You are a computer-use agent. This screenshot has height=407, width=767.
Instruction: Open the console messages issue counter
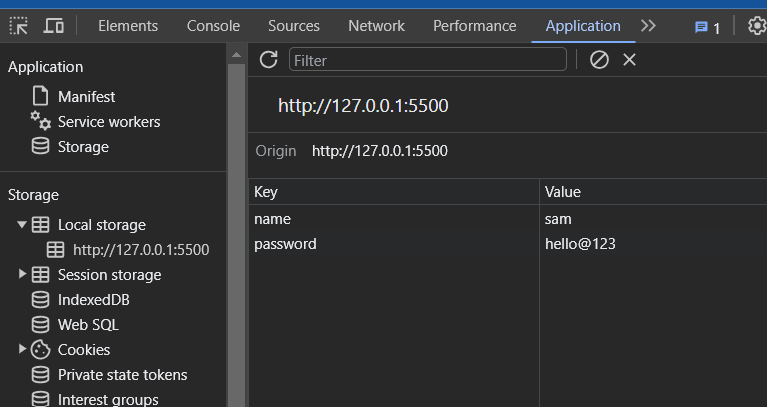[708, 27]
